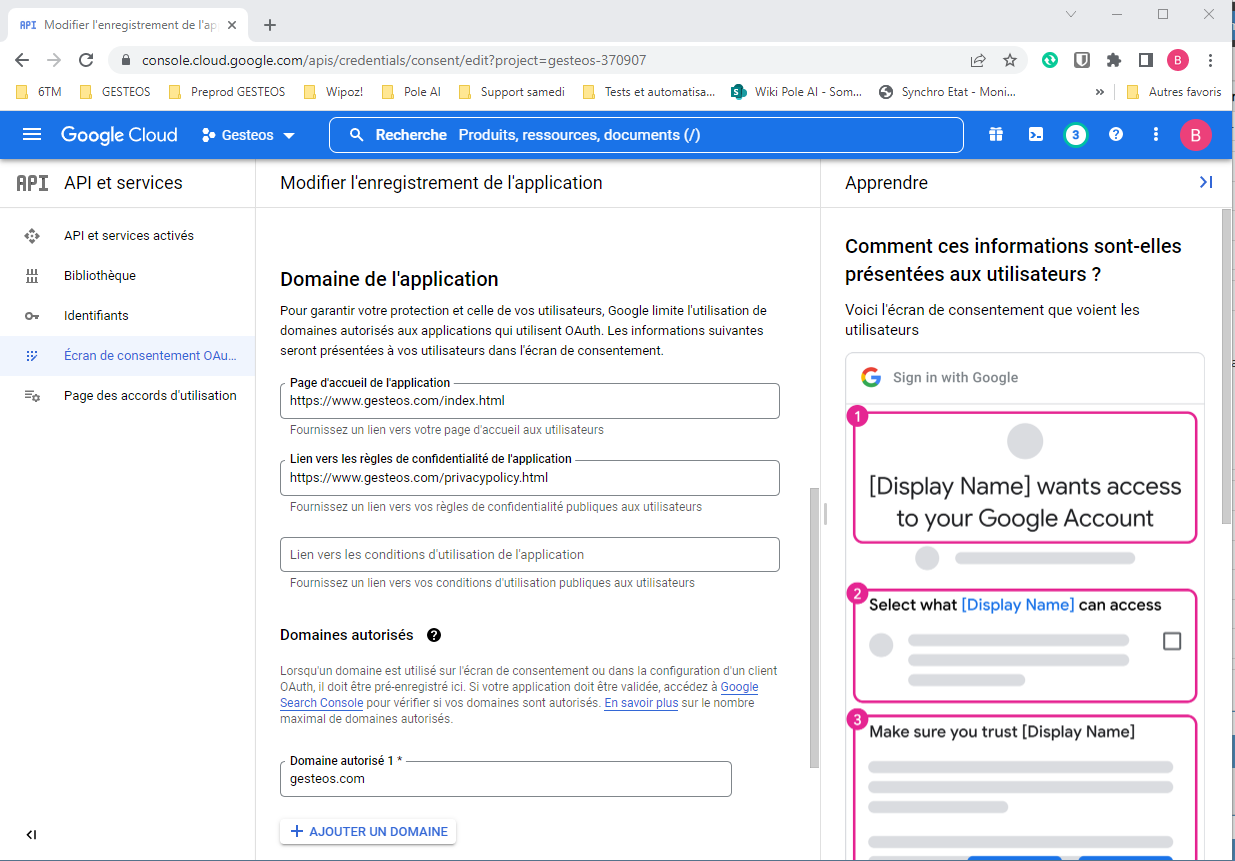Open API et services activés page
Image resolution: width=1235 pixels, height=861 pixels.
pos(128,236)
